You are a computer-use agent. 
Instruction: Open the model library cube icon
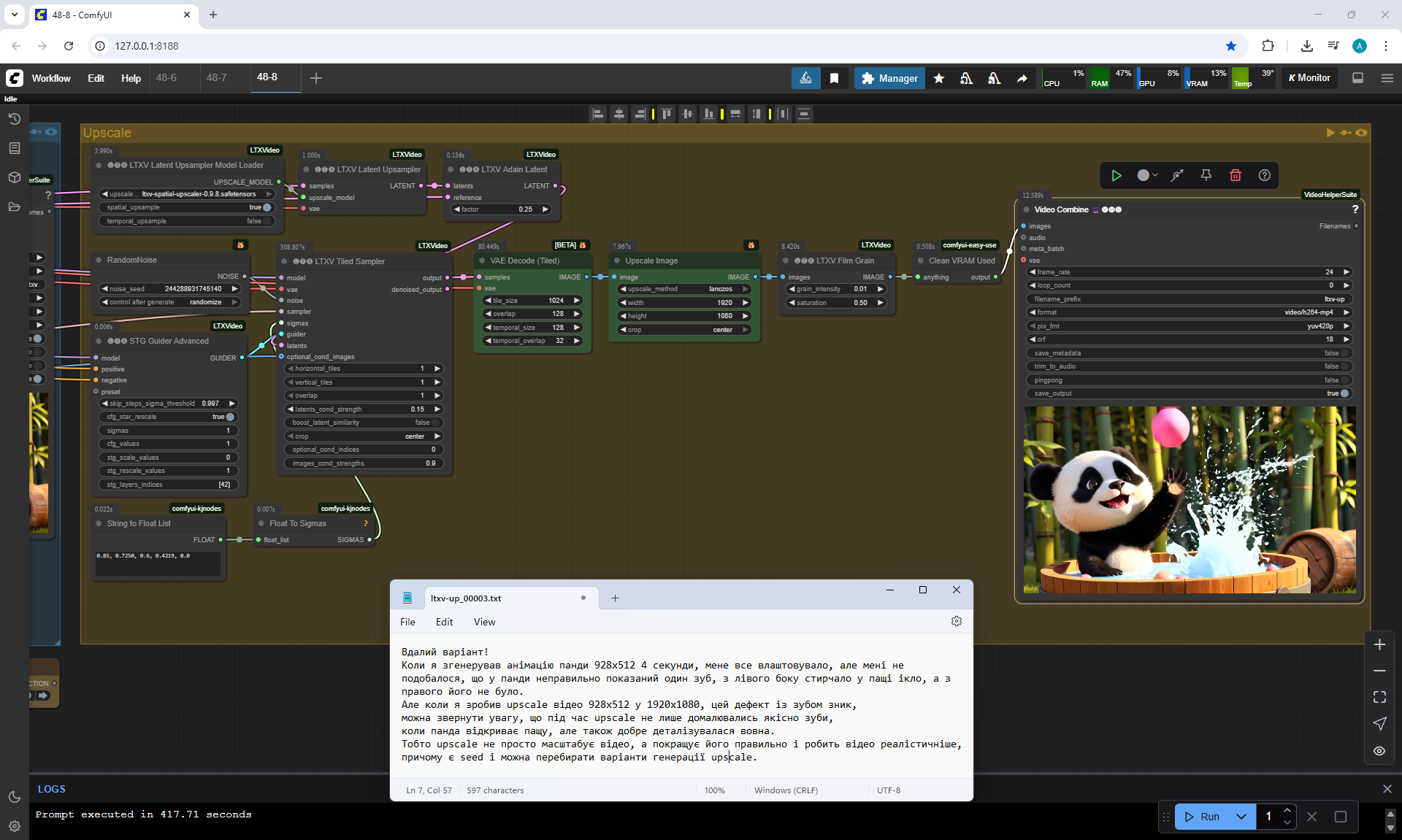(x=14, y=177)
